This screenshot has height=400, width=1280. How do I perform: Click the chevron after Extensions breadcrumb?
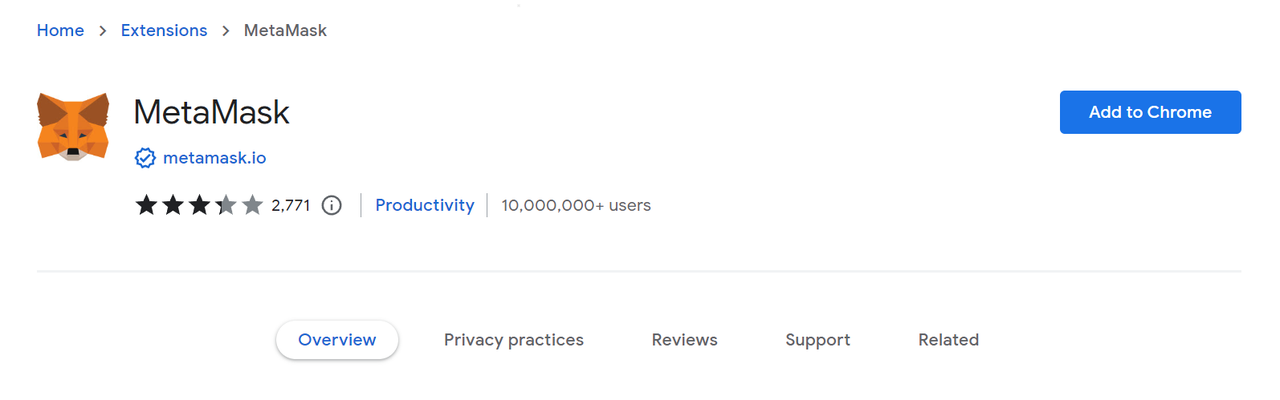(x=226, y=31)
